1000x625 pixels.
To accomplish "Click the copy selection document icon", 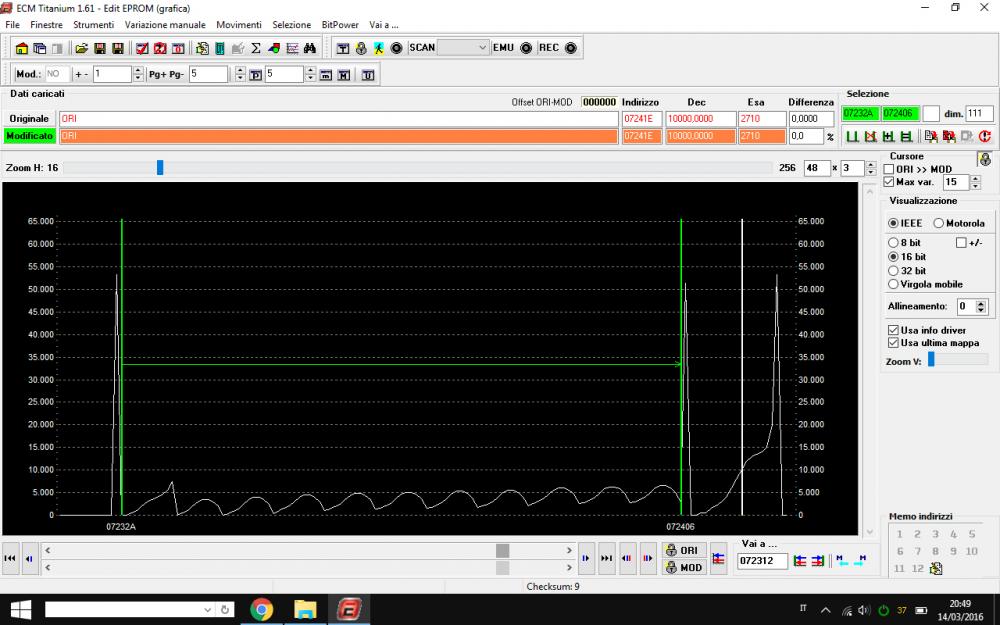I will (x=931, y=136).
